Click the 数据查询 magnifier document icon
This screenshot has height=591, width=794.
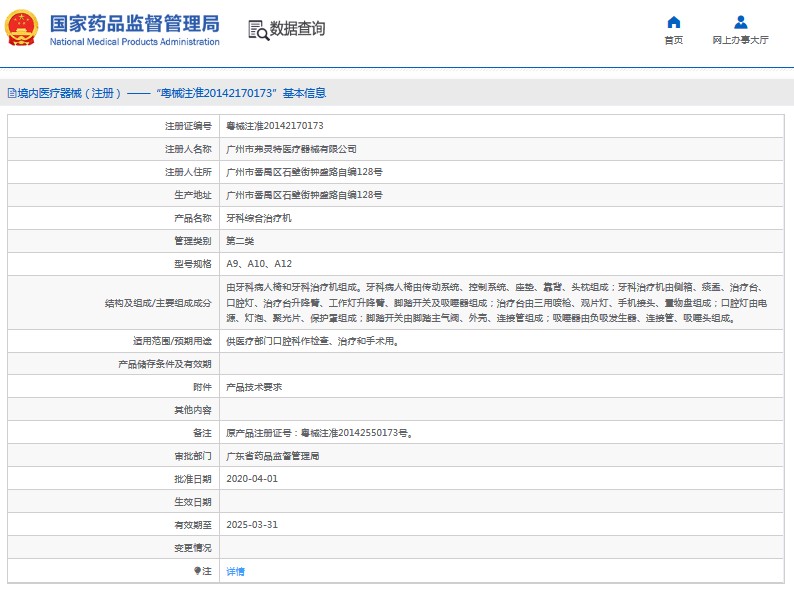point(258,30)
